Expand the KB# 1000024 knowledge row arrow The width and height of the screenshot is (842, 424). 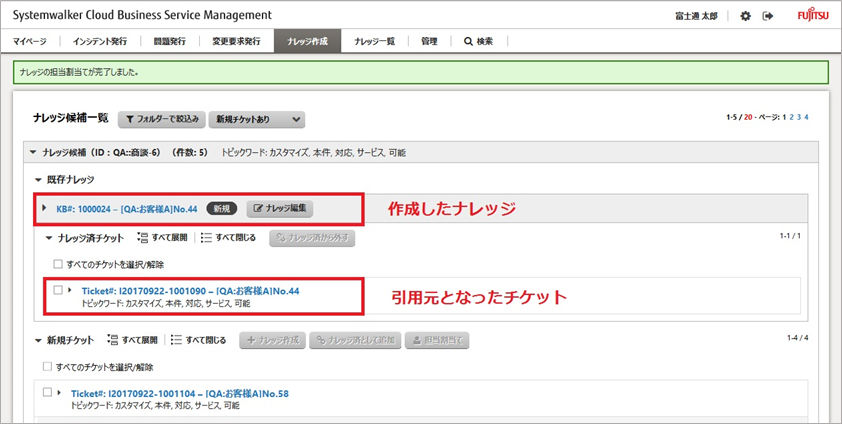pyautogui.click(x=45, y=208)
